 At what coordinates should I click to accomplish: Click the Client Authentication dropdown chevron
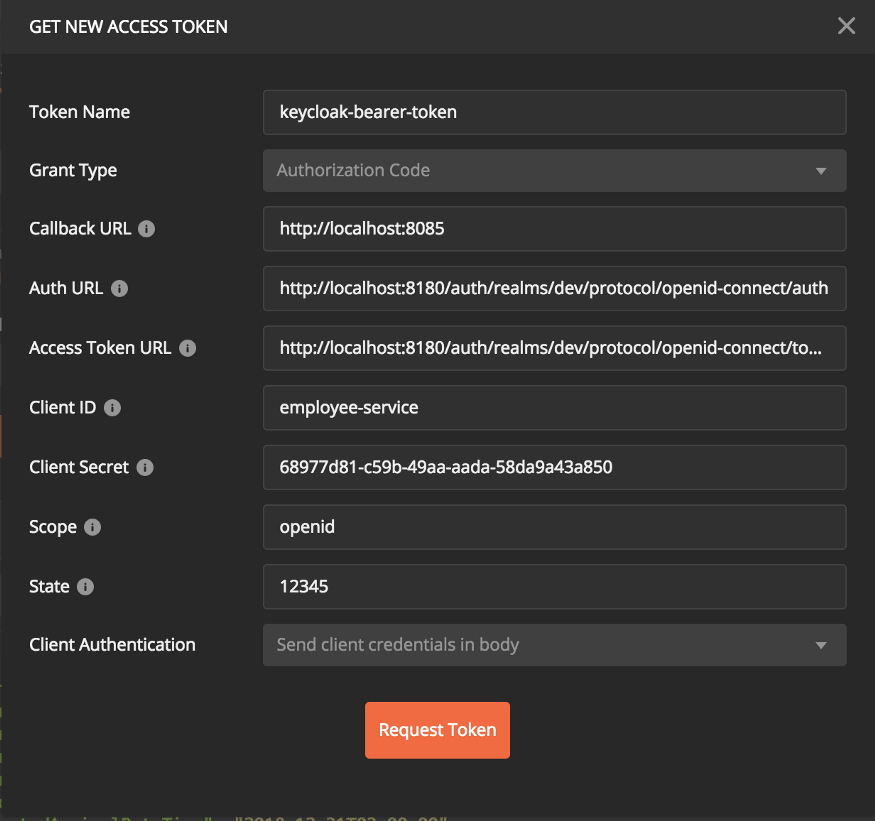tap(822, 645)
